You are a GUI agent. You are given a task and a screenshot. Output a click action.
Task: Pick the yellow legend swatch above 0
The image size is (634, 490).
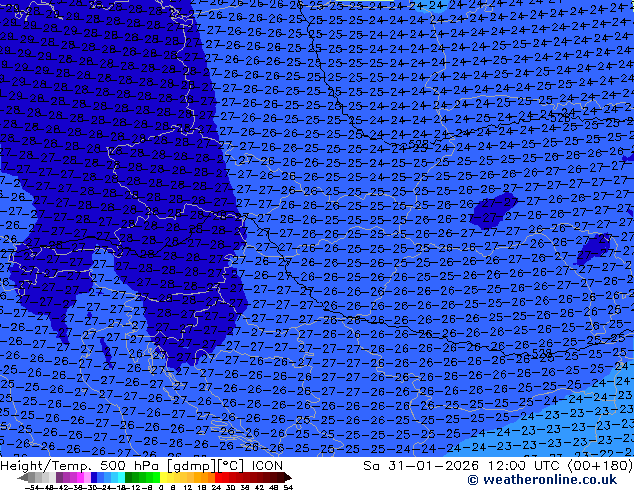163,477
